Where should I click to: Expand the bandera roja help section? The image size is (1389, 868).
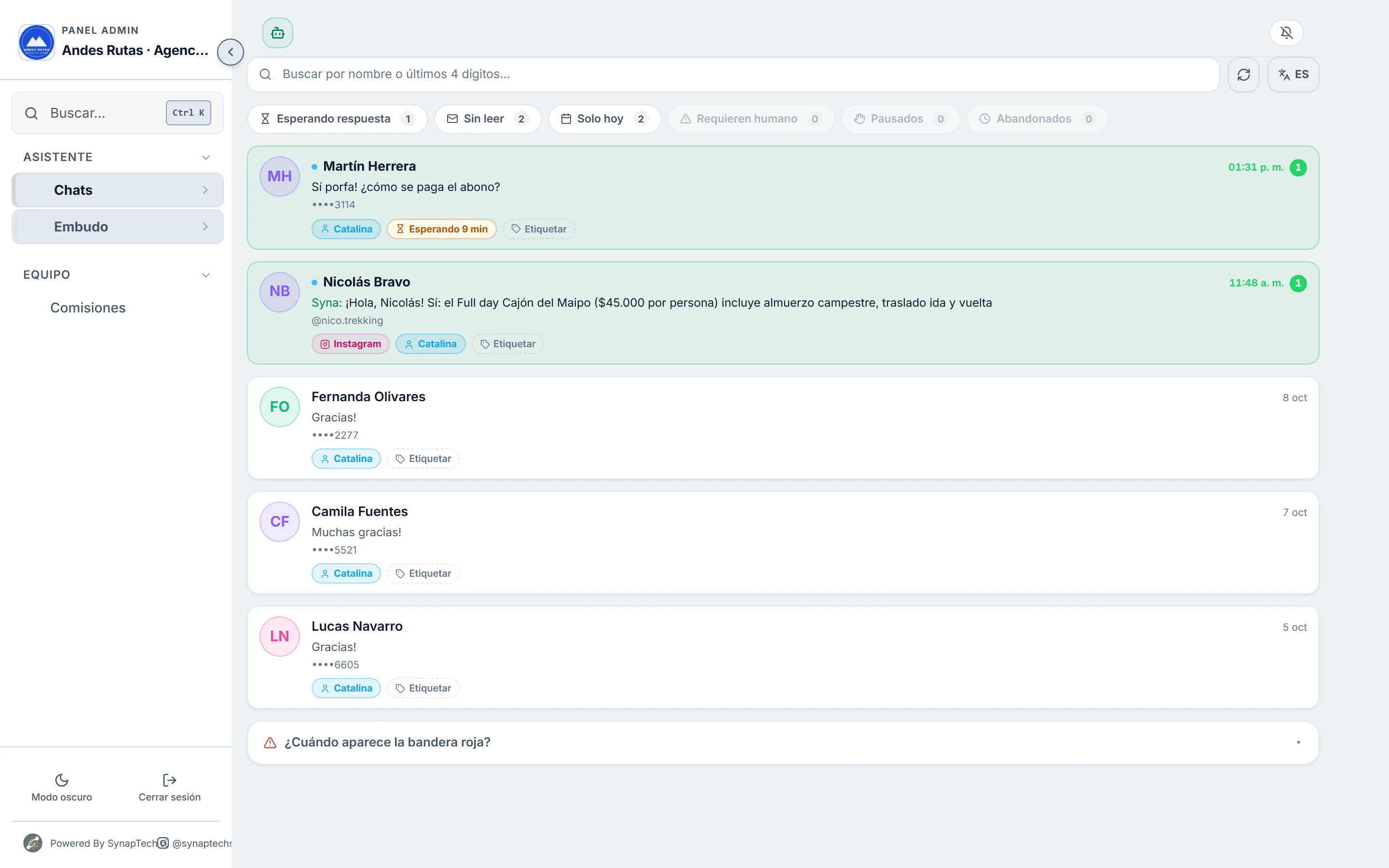(x=783, y=743)
